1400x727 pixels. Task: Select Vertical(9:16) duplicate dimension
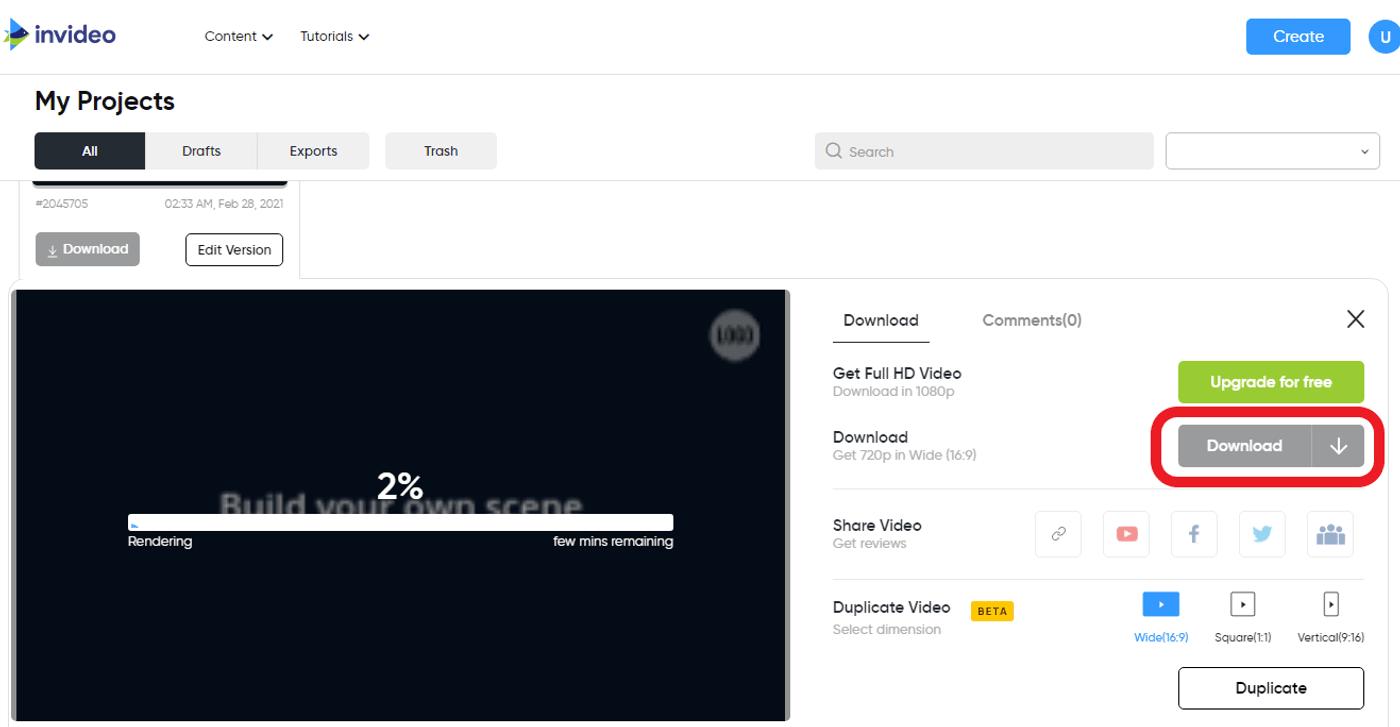coord(1330,604)
